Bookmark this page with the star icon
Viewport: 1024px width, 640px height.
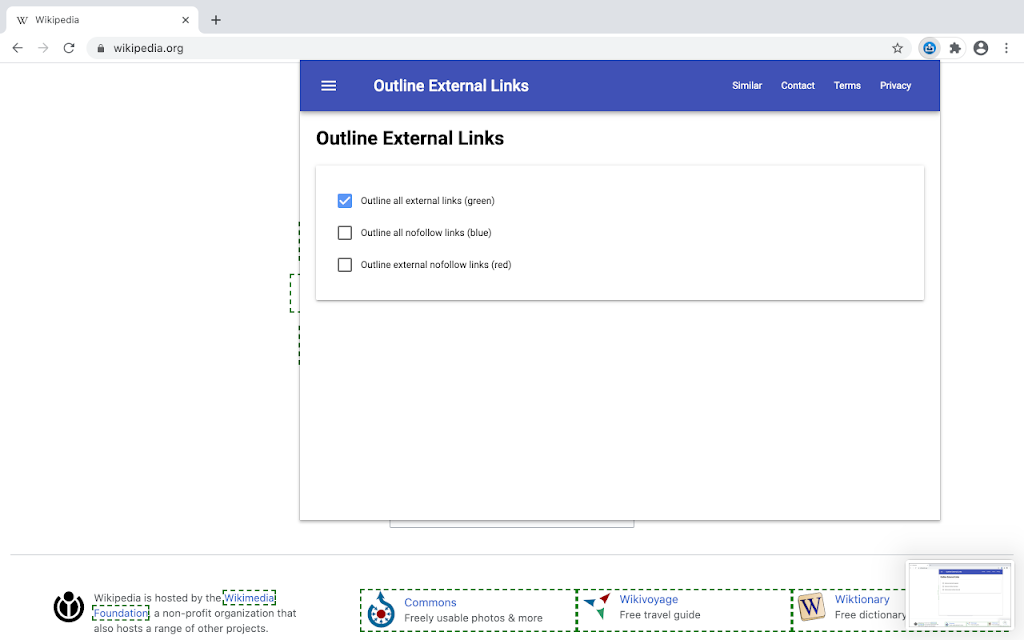[x=897, y=48]
